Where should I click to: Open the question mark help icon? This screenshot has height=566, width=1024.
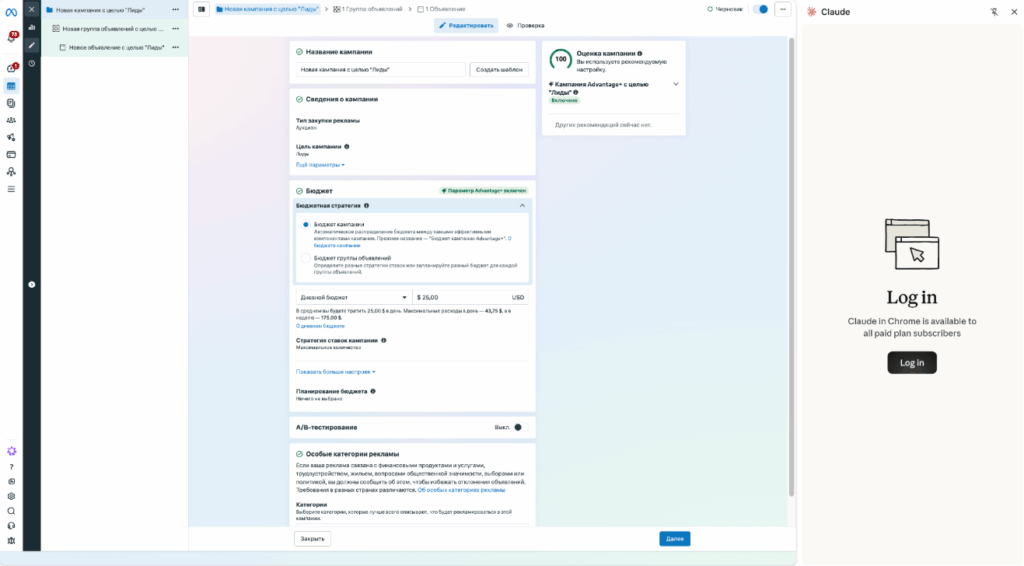pyautogui.click(x=11, y=467)
